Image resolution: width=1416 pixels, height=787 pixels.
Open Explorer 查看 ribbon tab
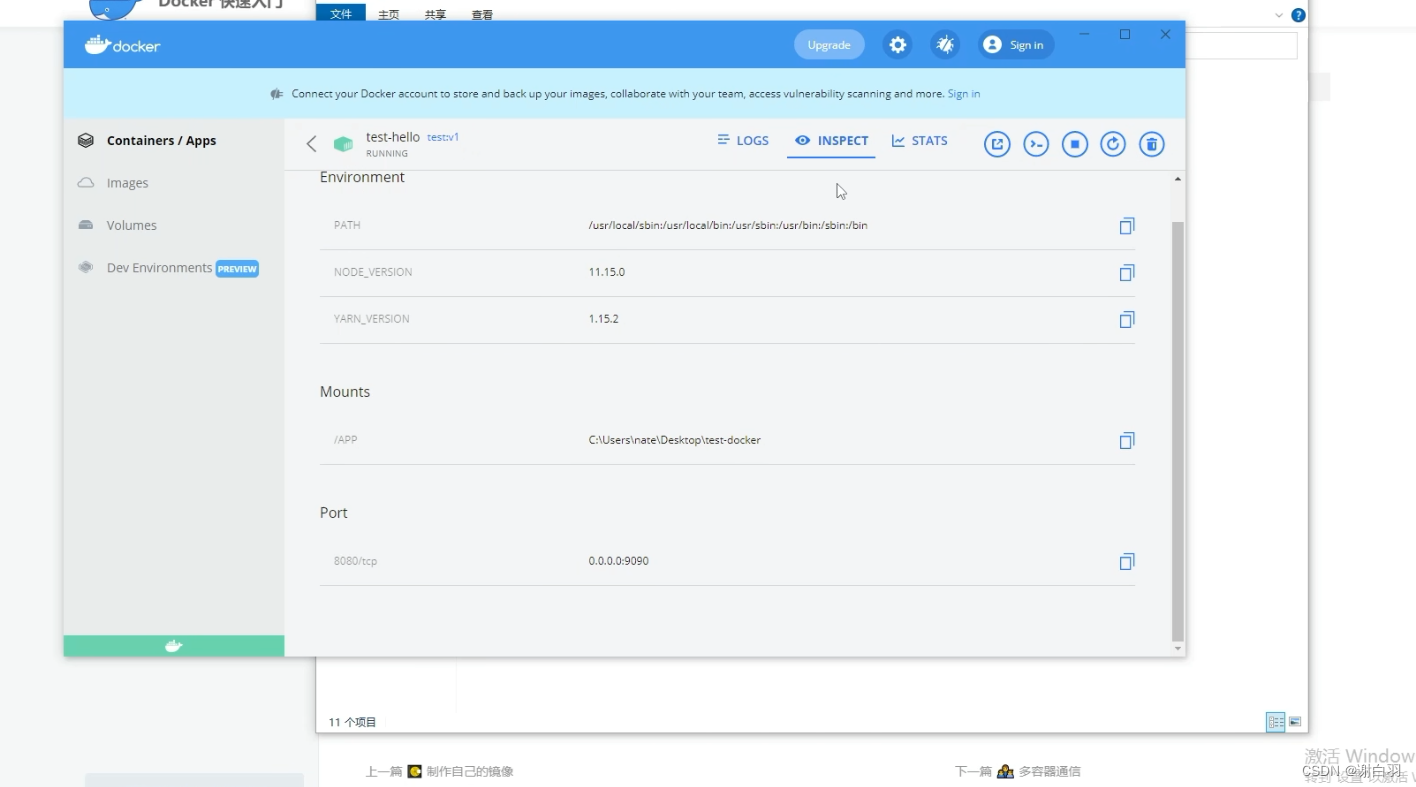point(482,15)
